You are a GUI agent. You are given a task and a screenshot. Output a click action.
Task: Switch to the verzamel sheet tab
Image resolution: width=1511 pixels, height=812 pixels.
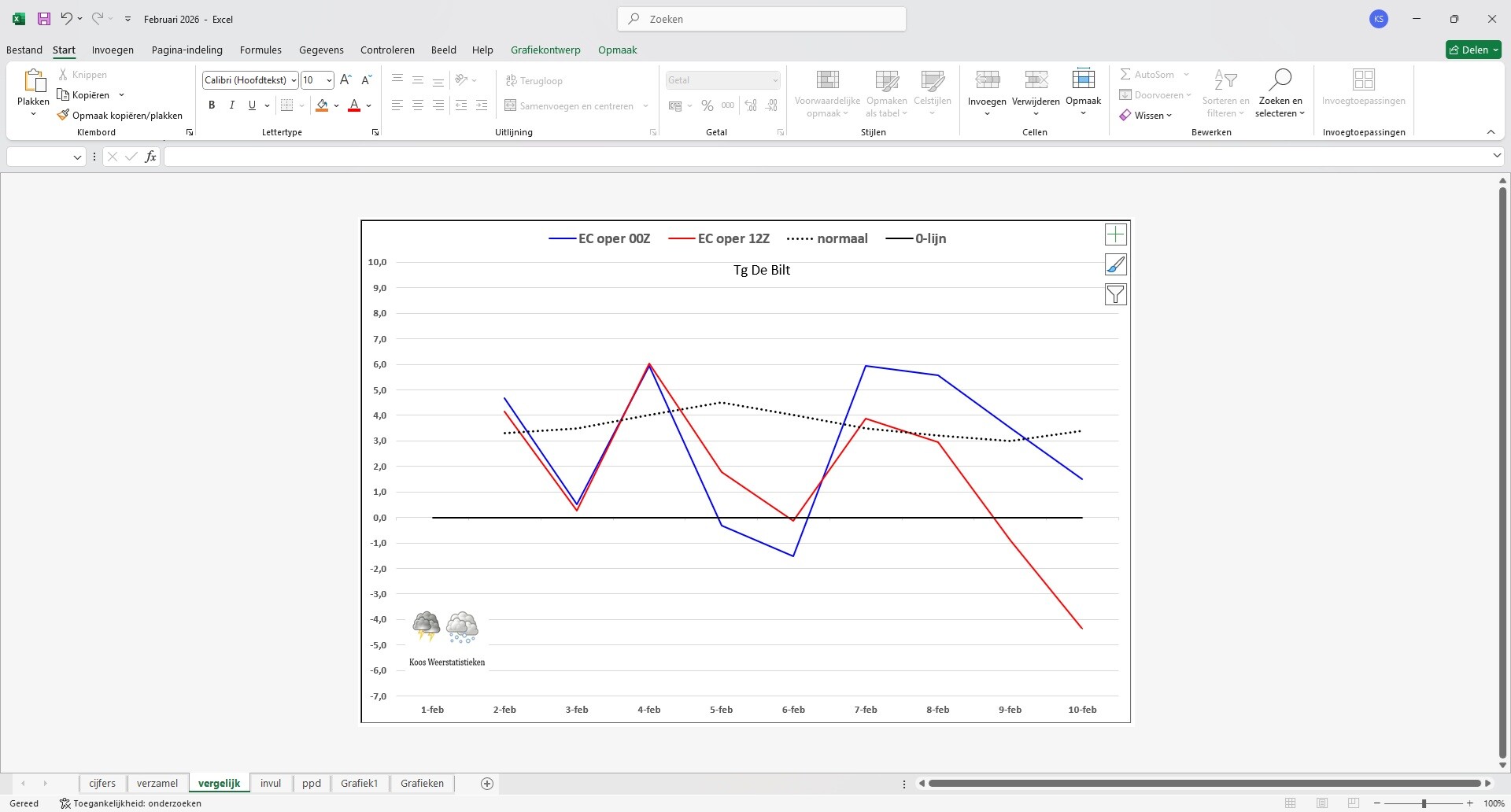[157, 783]
